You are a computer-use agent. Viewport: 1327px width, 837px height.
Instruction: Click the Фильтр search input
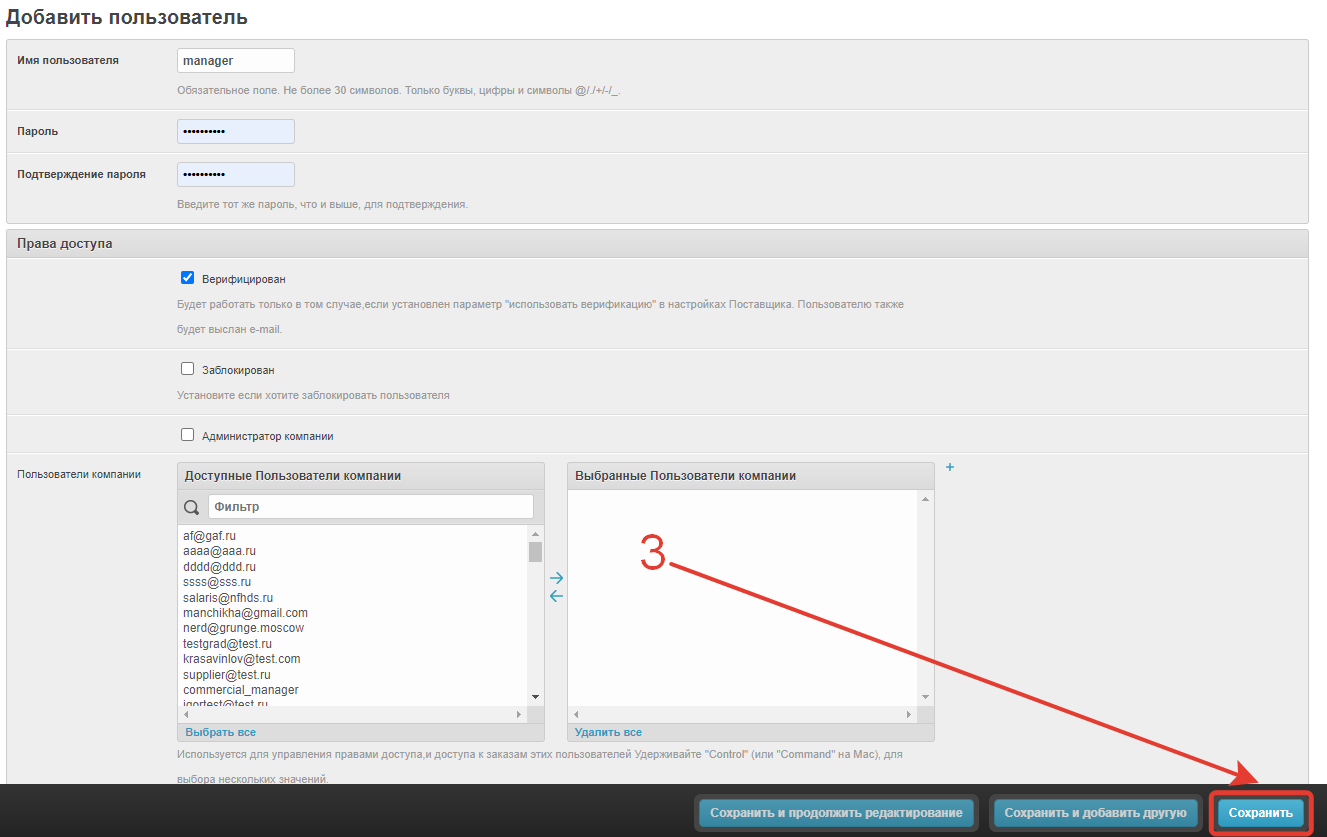[370, 507]
